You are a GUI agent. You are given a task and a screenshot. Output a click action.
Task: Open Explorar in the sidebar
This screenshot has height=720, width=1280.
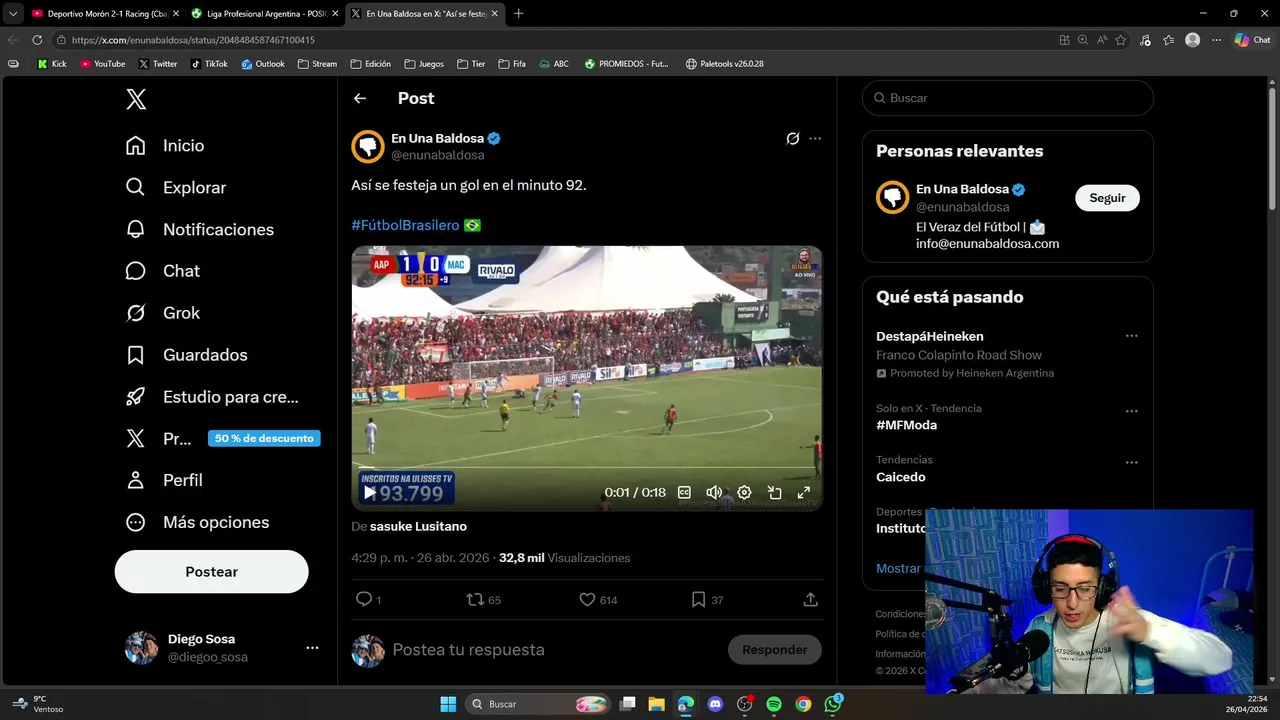(x=176, y=188)
